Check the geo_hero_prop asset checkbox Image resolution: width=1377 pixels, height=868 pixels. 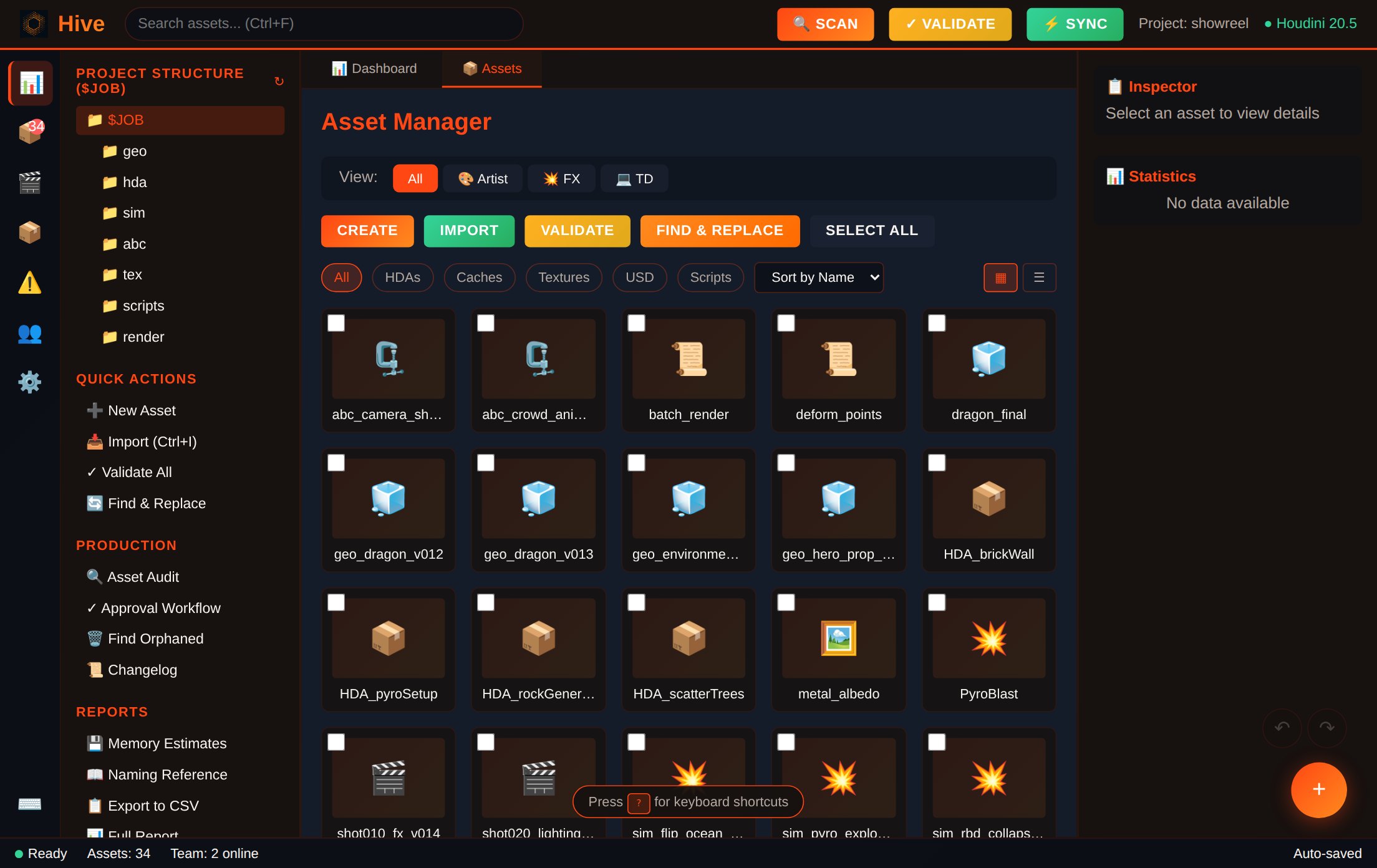click(786, 463)
